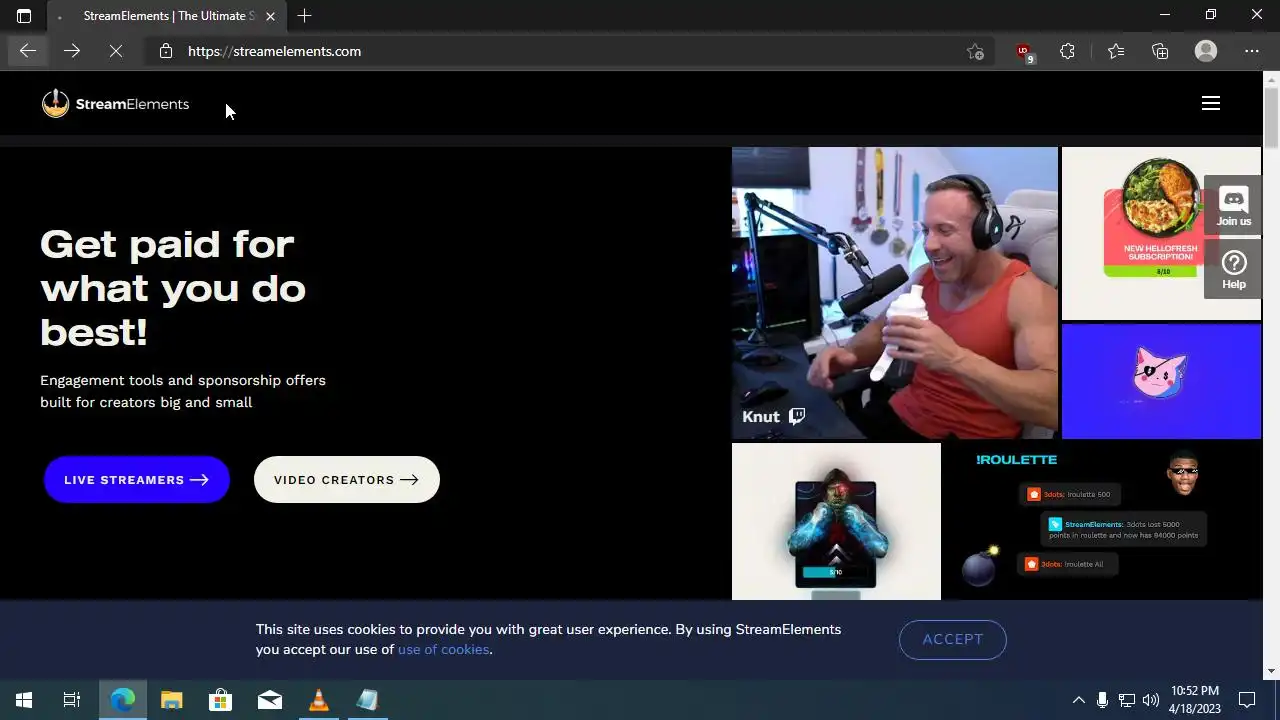Open volume control in system tray
The image size is (1280, 720).
(1151, 700)
